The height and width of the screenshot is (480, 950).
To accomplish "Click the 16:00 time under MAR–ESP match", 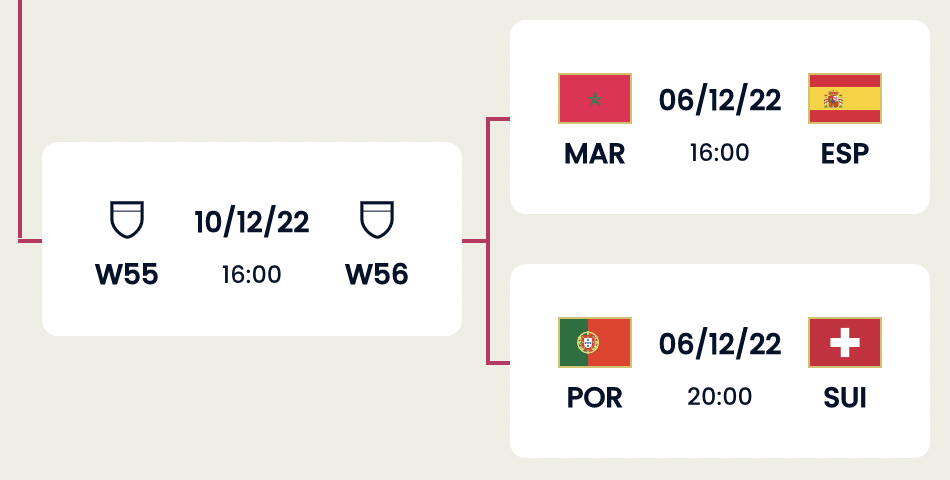I will (719, 152).
